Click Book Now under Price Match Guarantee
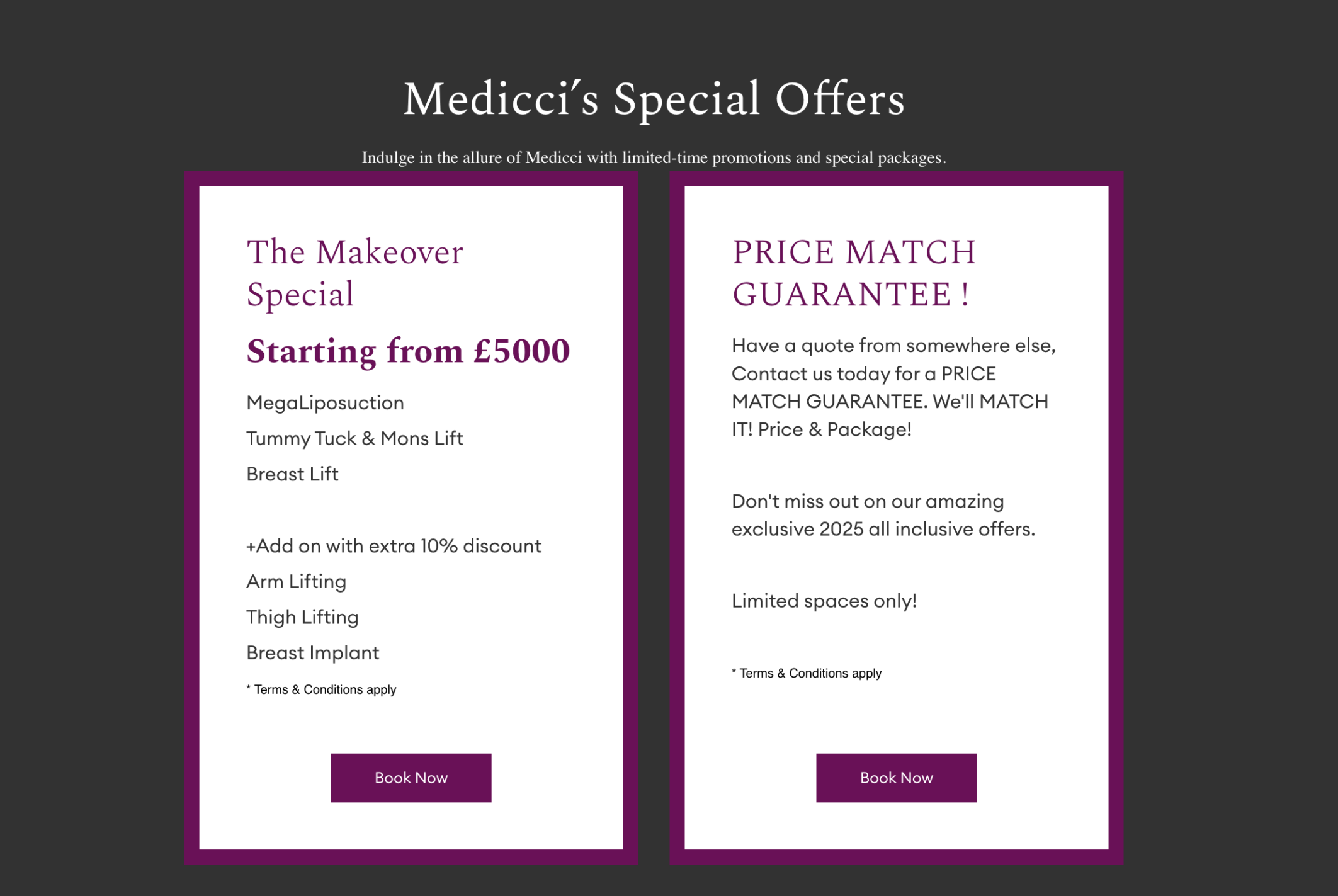 (896, 778)
